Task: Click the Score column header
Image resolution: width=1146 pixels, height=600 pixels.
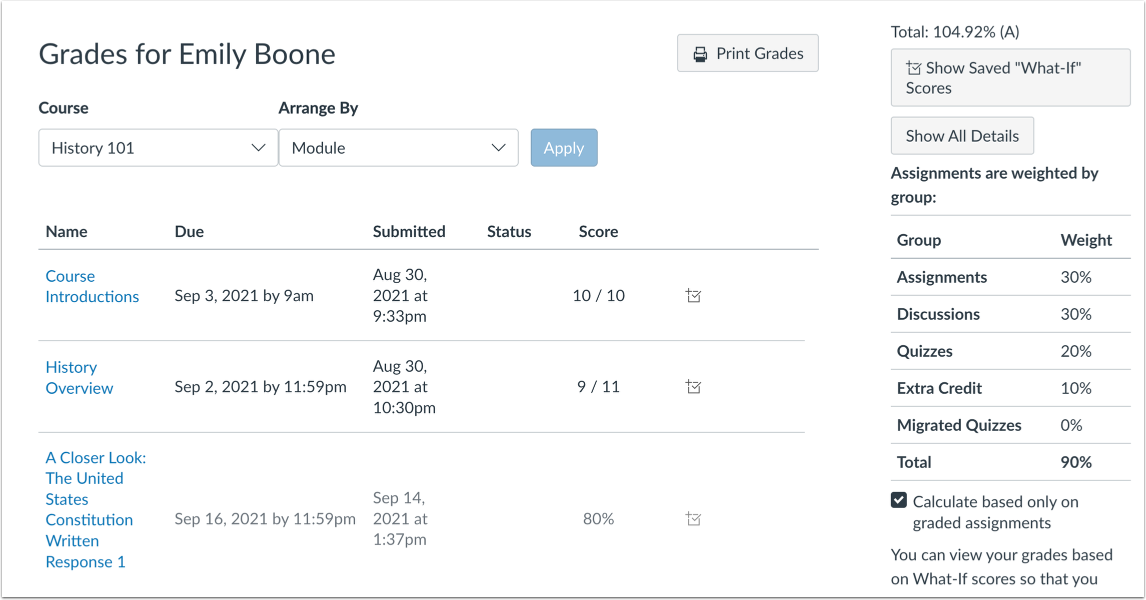Action: [598, 231]
